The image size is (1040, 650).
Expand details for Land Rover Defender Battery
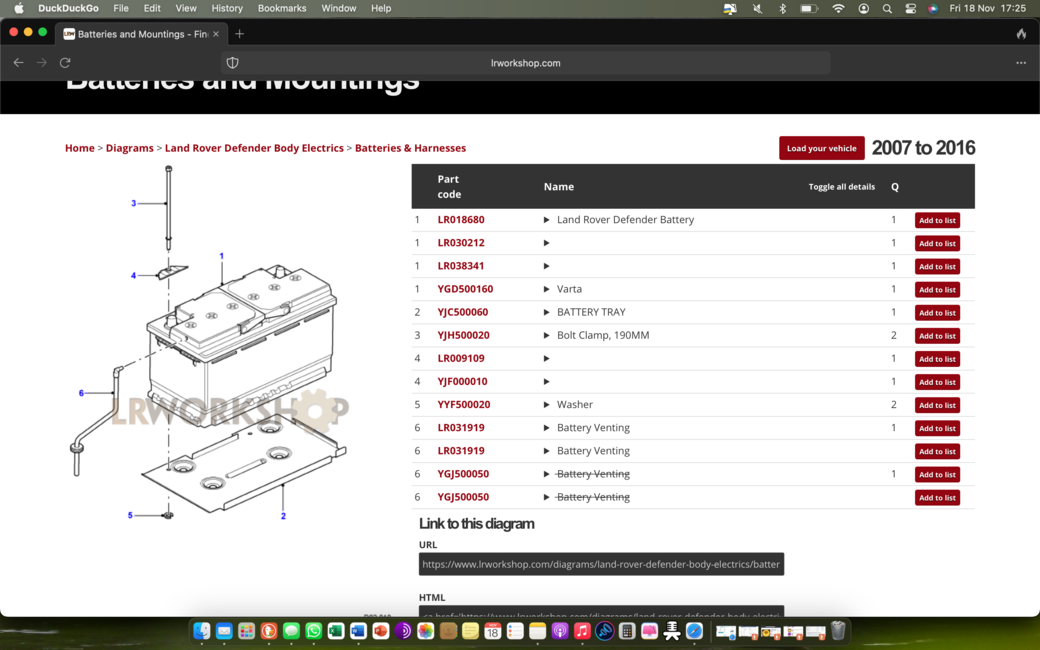(x=547, y=220)
